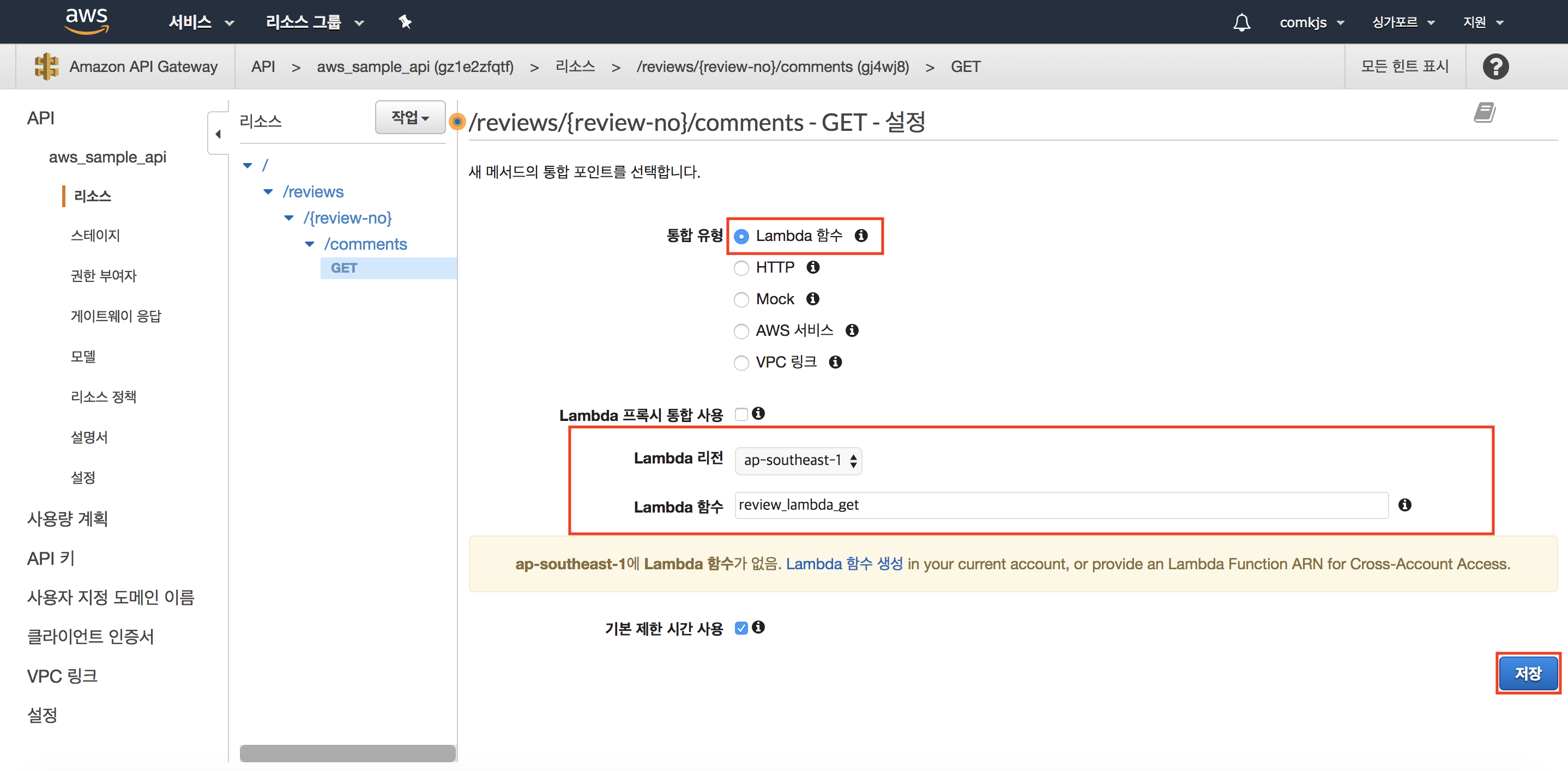Click the AWS logo home icon
Viewport: 1568px width, 771px height.
pyautogui.click(x=87, y=21)
